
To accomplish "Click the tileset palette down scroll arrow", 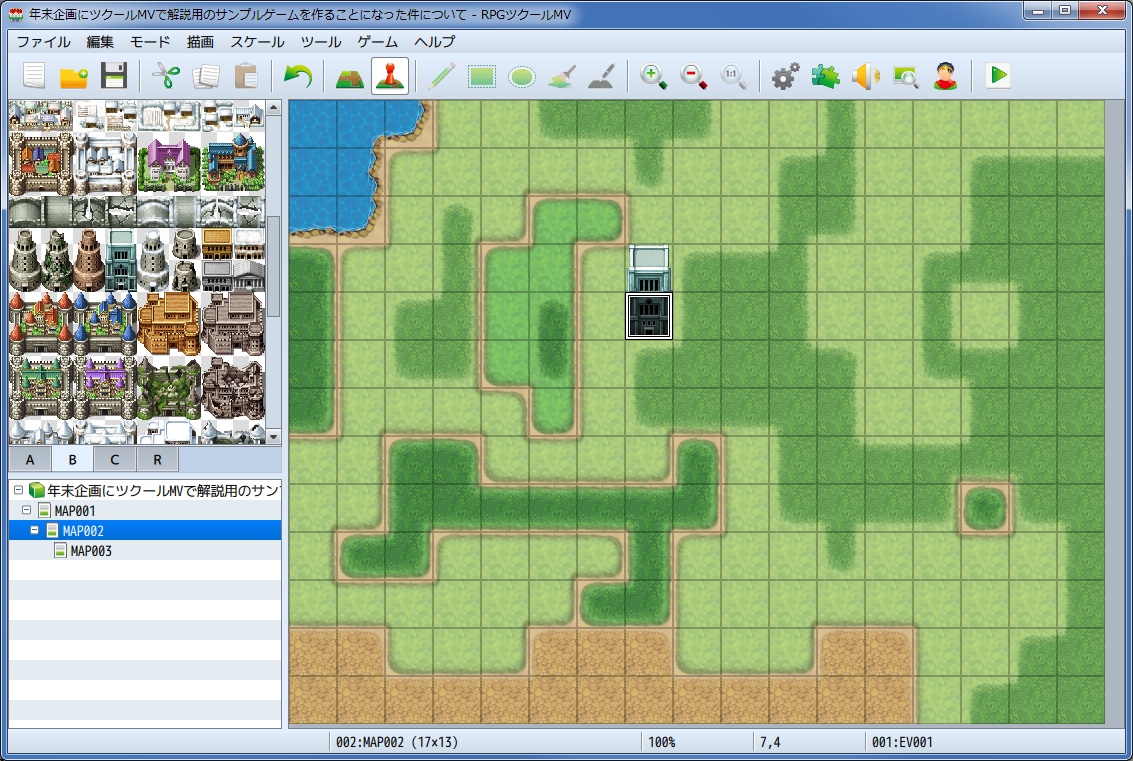I will (273, 437).
